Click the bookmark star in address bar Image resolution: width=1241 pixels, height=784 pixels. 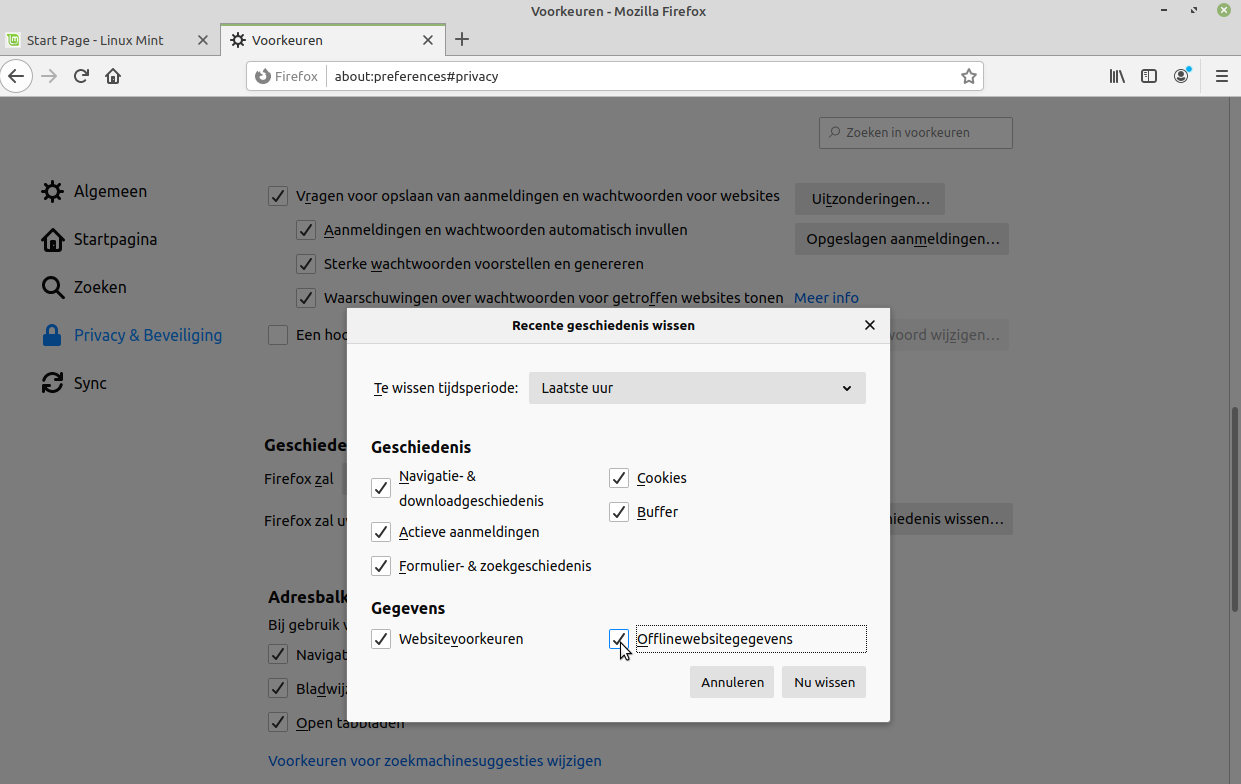[967, 75]
